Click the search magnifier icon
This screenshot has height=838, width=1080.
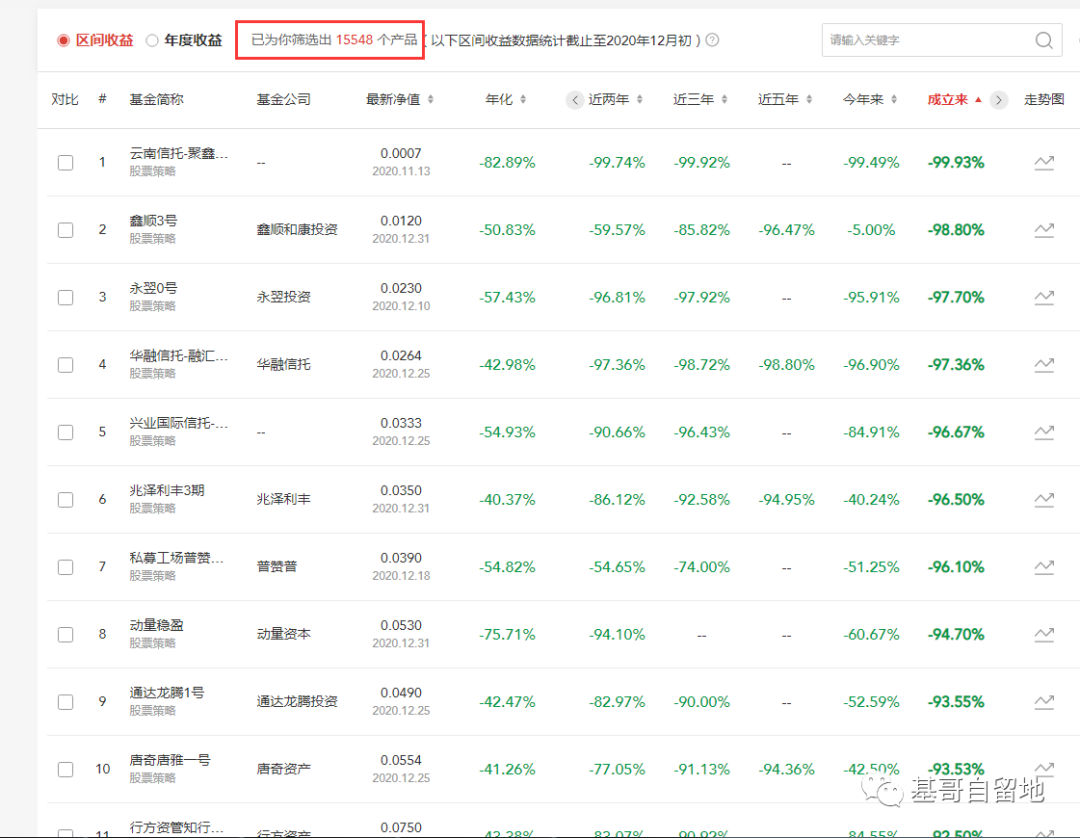click(1043, 41)
